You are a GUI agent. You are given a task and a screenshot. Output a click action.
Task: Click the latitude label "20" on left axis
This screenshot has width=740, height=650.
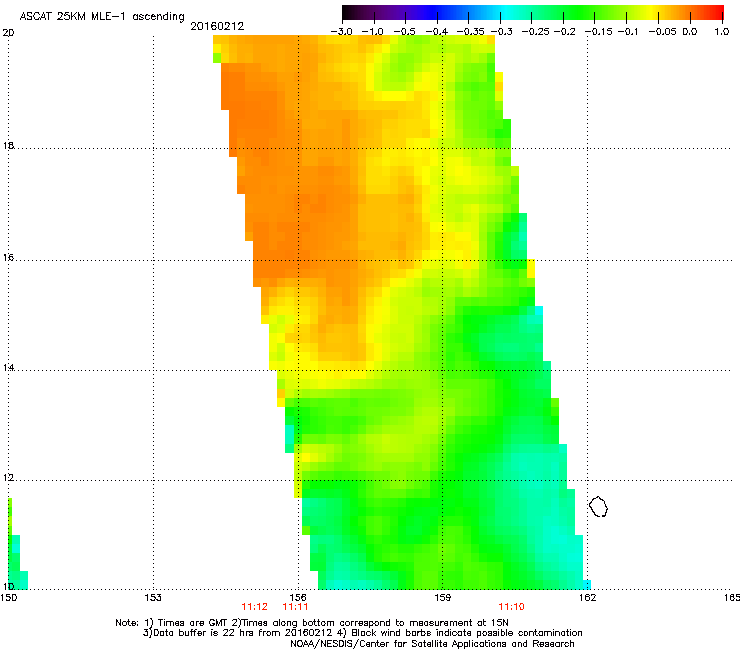[8, 33]
